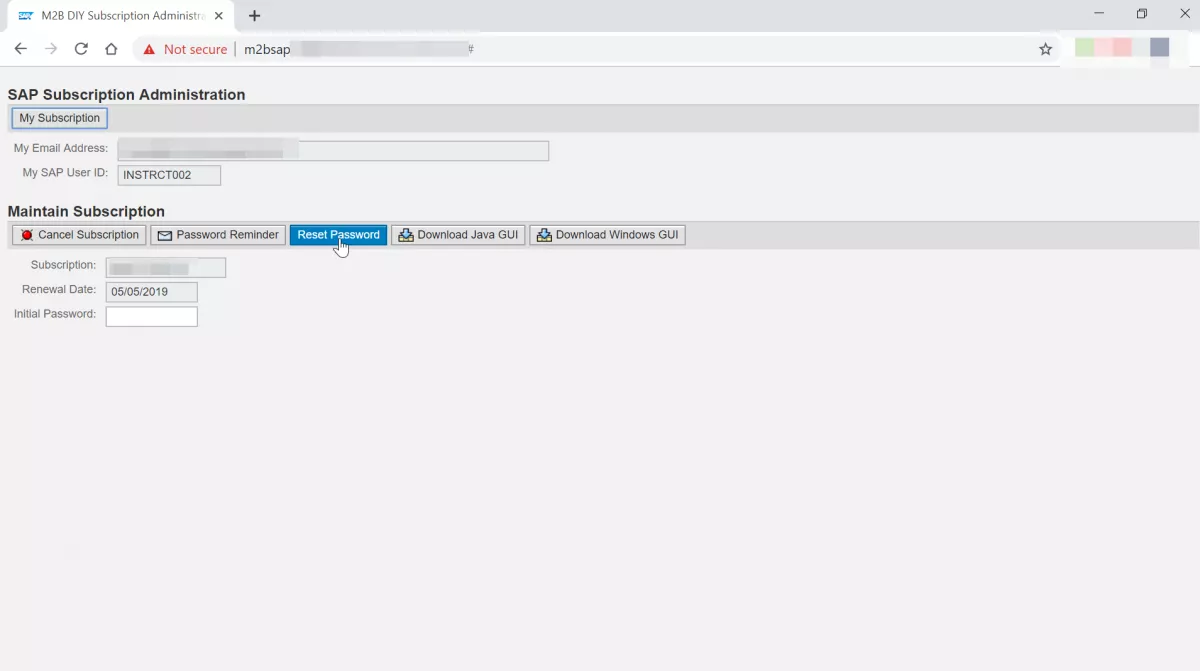Reload the page with the refresh icon
This screenshot has height=671, width=1200.
click(81, 49)
